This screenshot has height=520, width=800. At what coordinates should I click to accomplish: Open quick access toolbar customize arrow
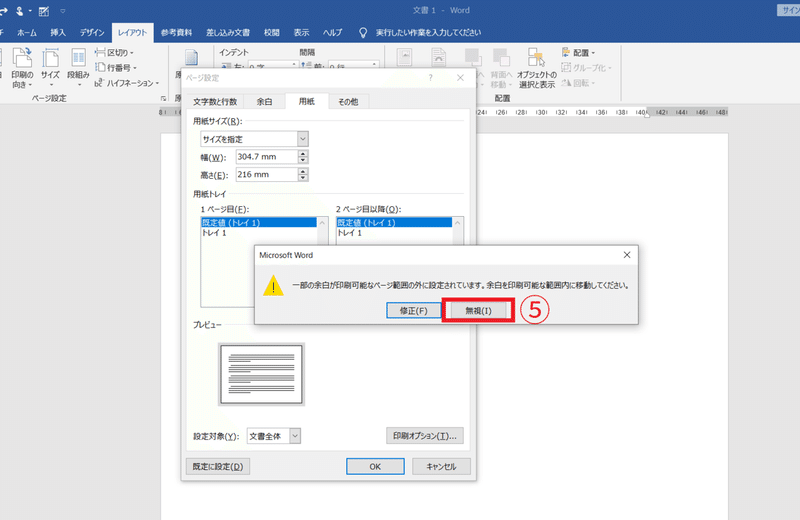coord(63,11)
